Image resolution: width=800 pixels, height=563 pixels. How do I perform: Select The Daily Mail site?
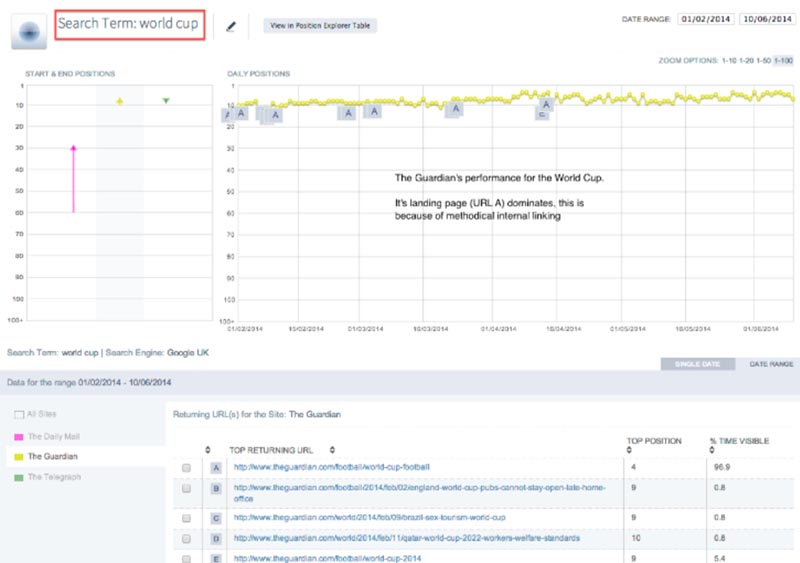54,436
